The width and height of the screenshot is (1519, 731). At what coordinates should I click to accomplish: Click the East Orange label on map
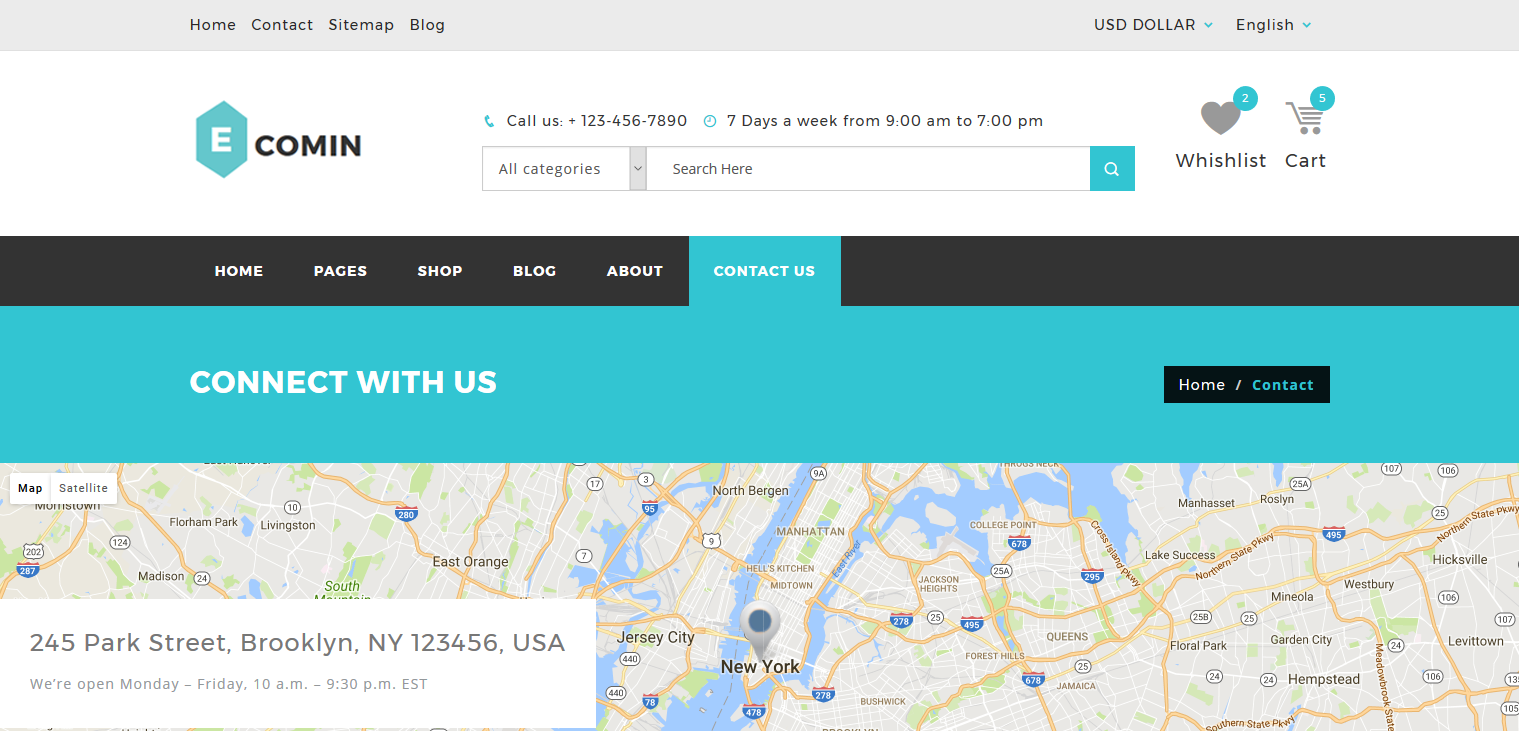click(470, 562)
